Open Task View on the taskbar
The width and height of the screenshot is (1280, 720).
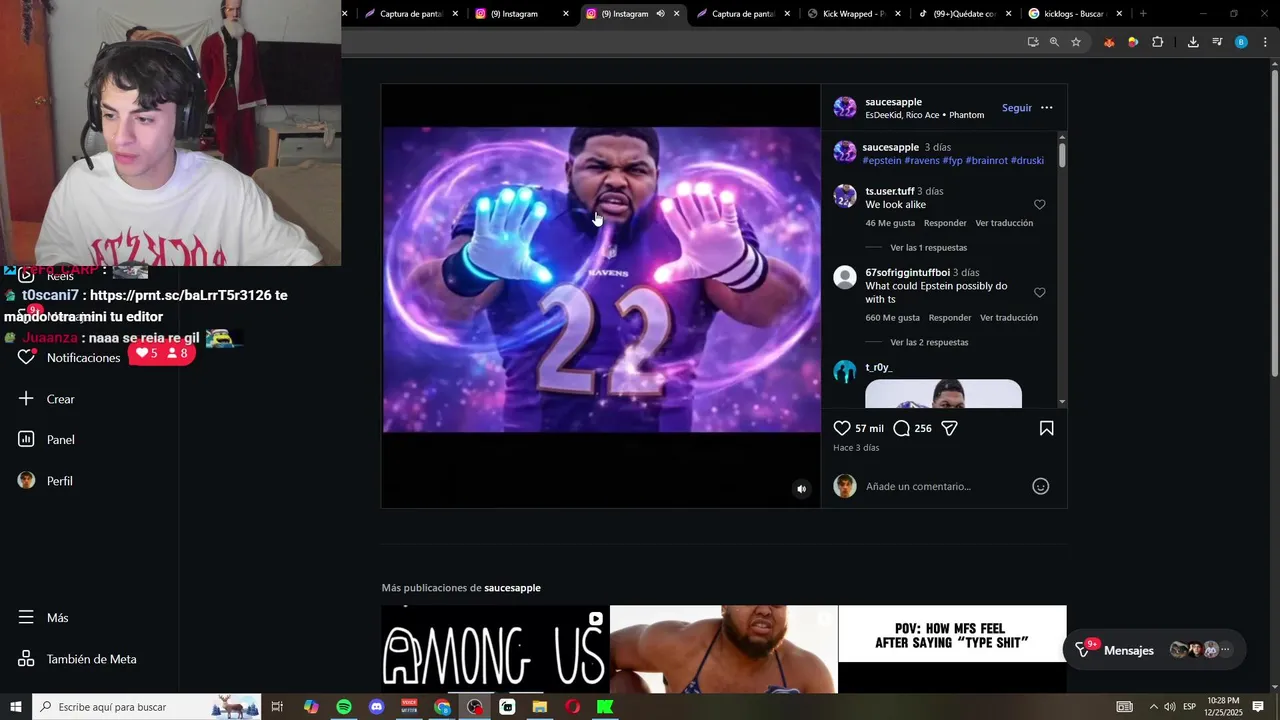point(277,707)
